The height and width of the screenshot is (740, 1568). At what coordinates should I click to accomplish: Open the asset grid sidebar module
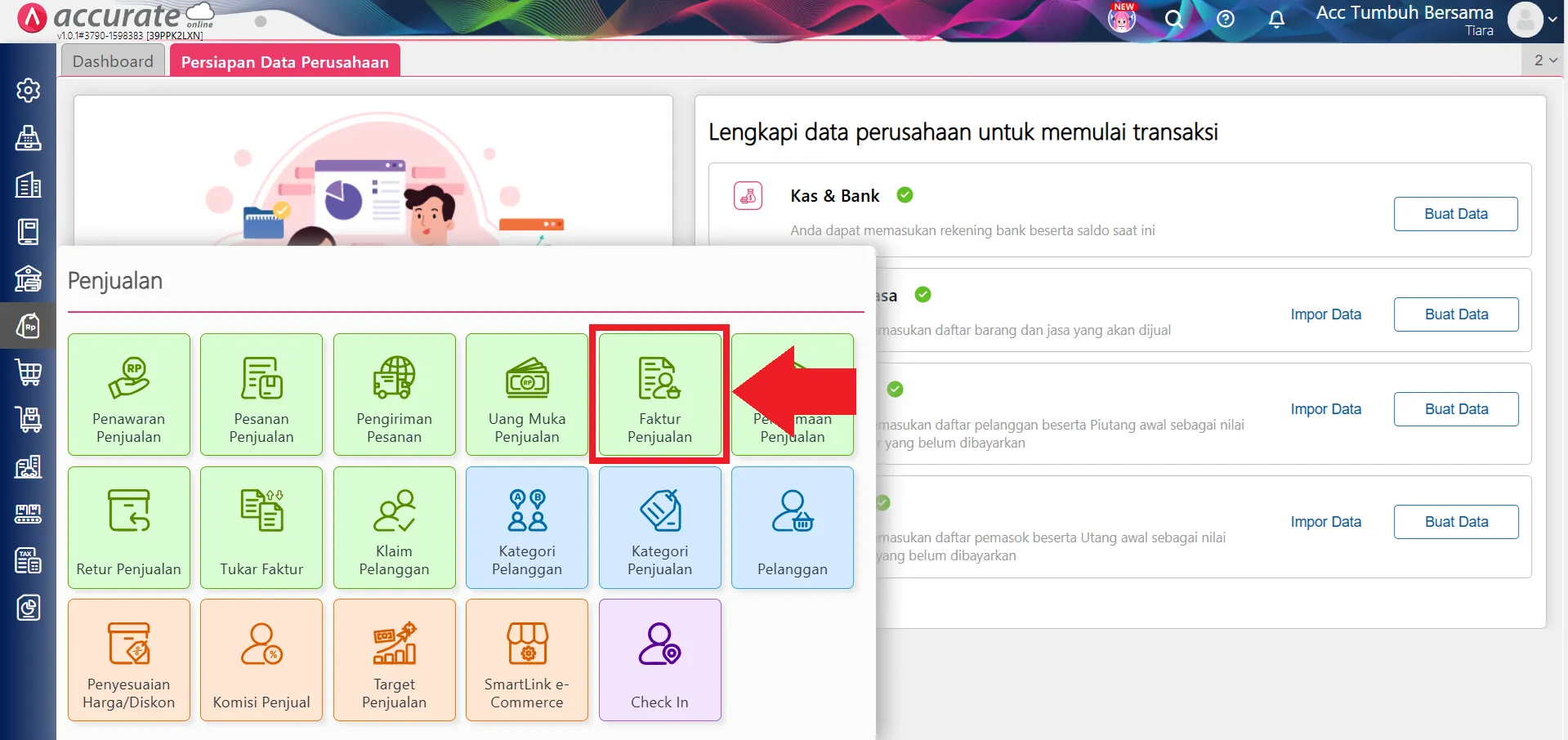29,514
